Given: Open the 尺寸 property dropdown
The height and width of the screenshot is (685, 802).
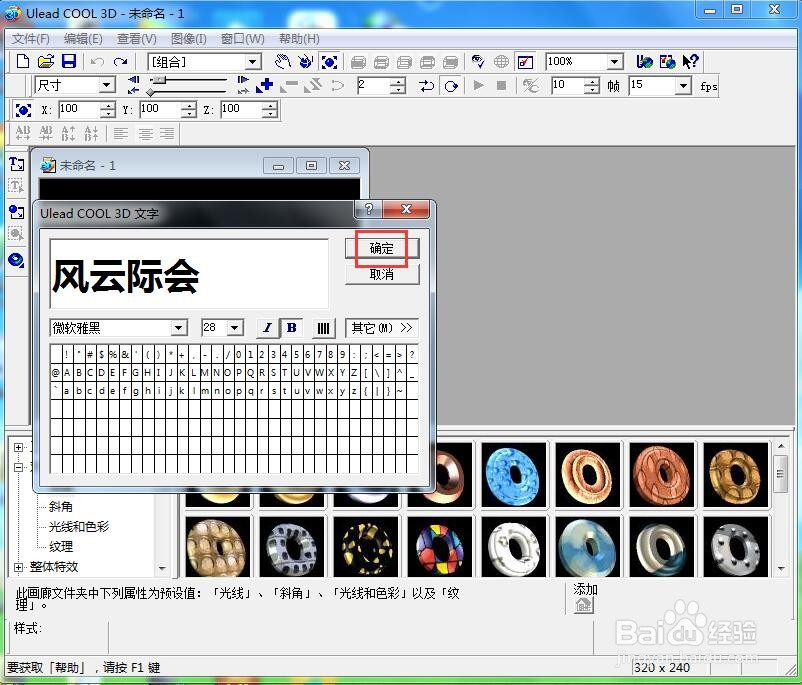Looking at the screenshot, I should tap(106, 85).
